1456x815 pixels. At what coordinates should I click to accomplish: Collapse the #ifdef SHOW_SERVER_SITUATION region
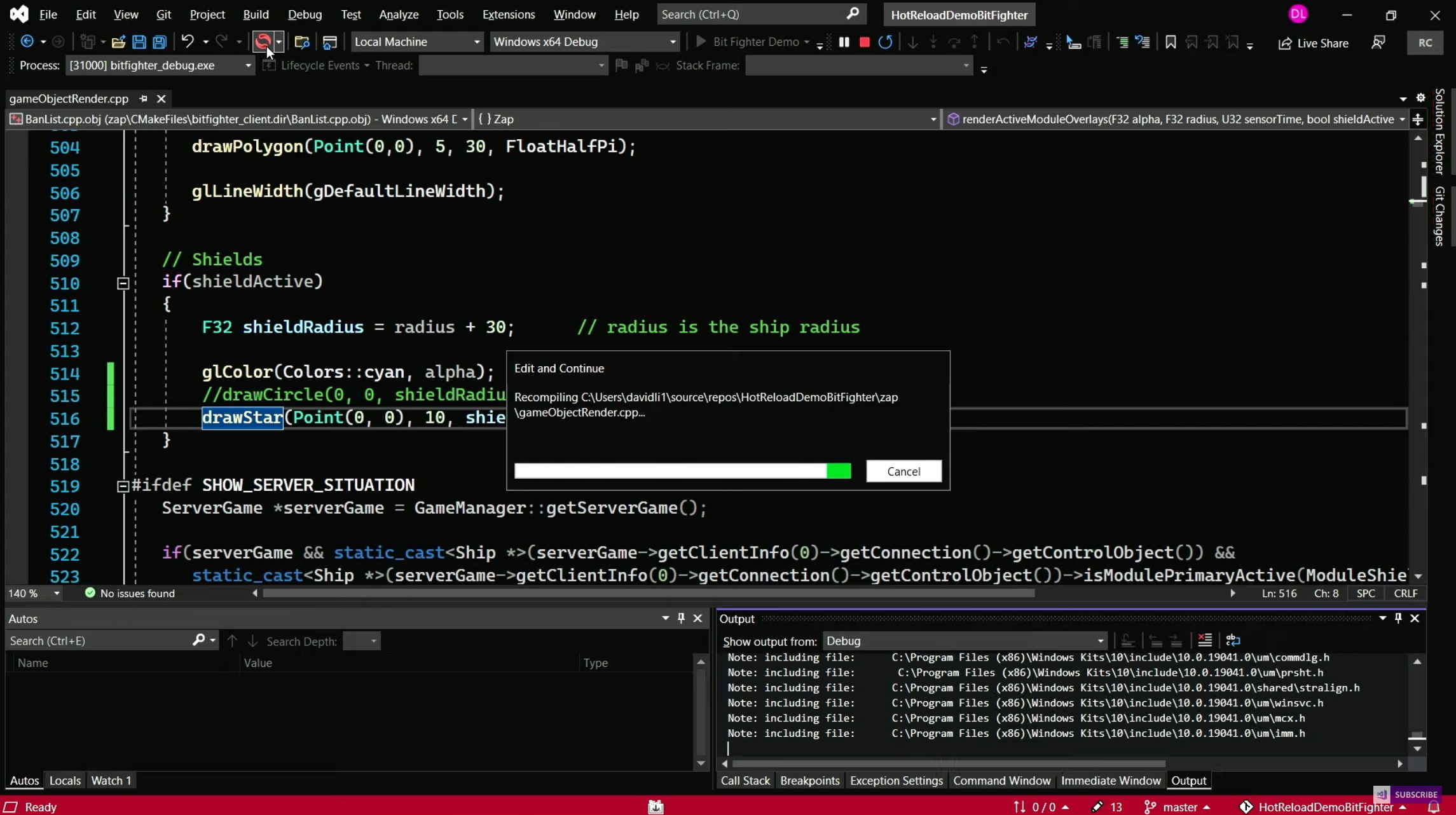[x=123, y=486]
